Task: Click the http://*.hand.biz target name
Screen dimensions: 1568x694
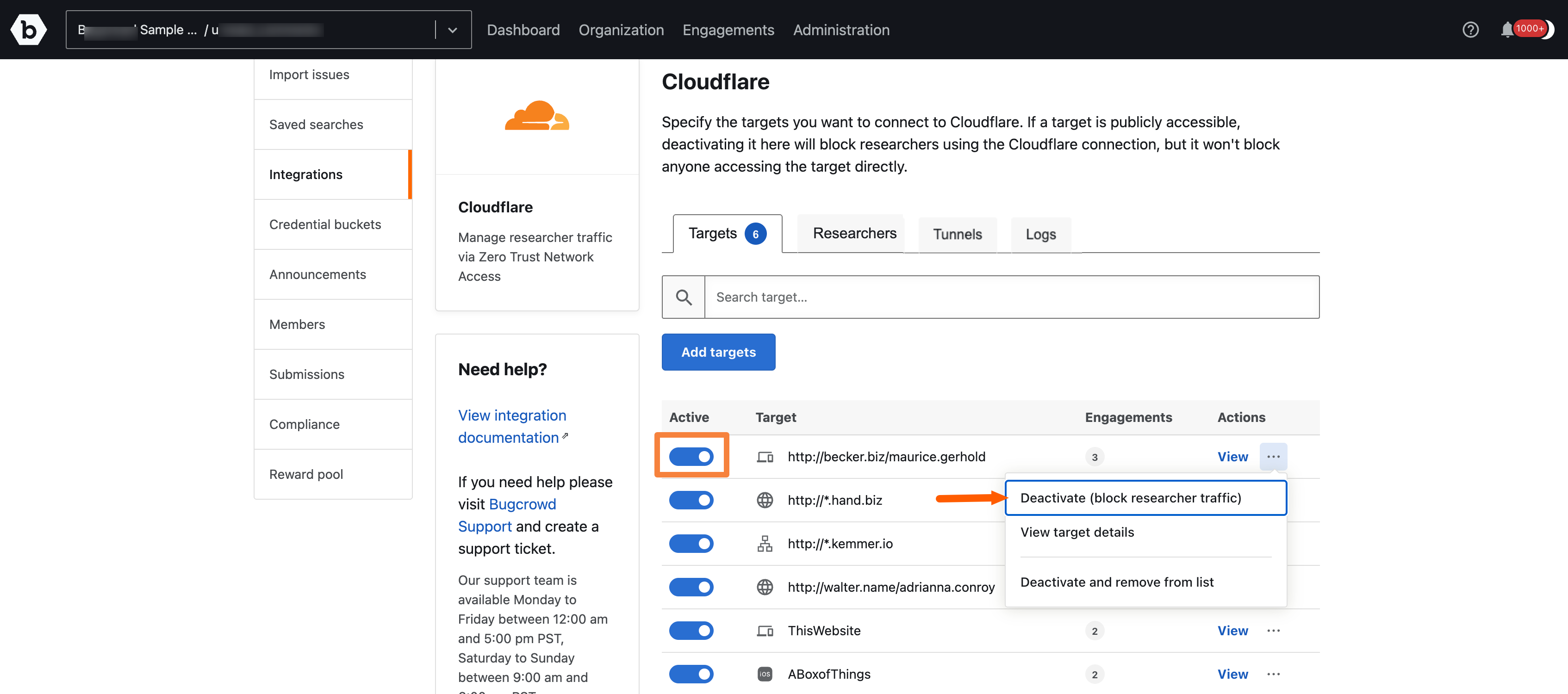Action: 834,500
